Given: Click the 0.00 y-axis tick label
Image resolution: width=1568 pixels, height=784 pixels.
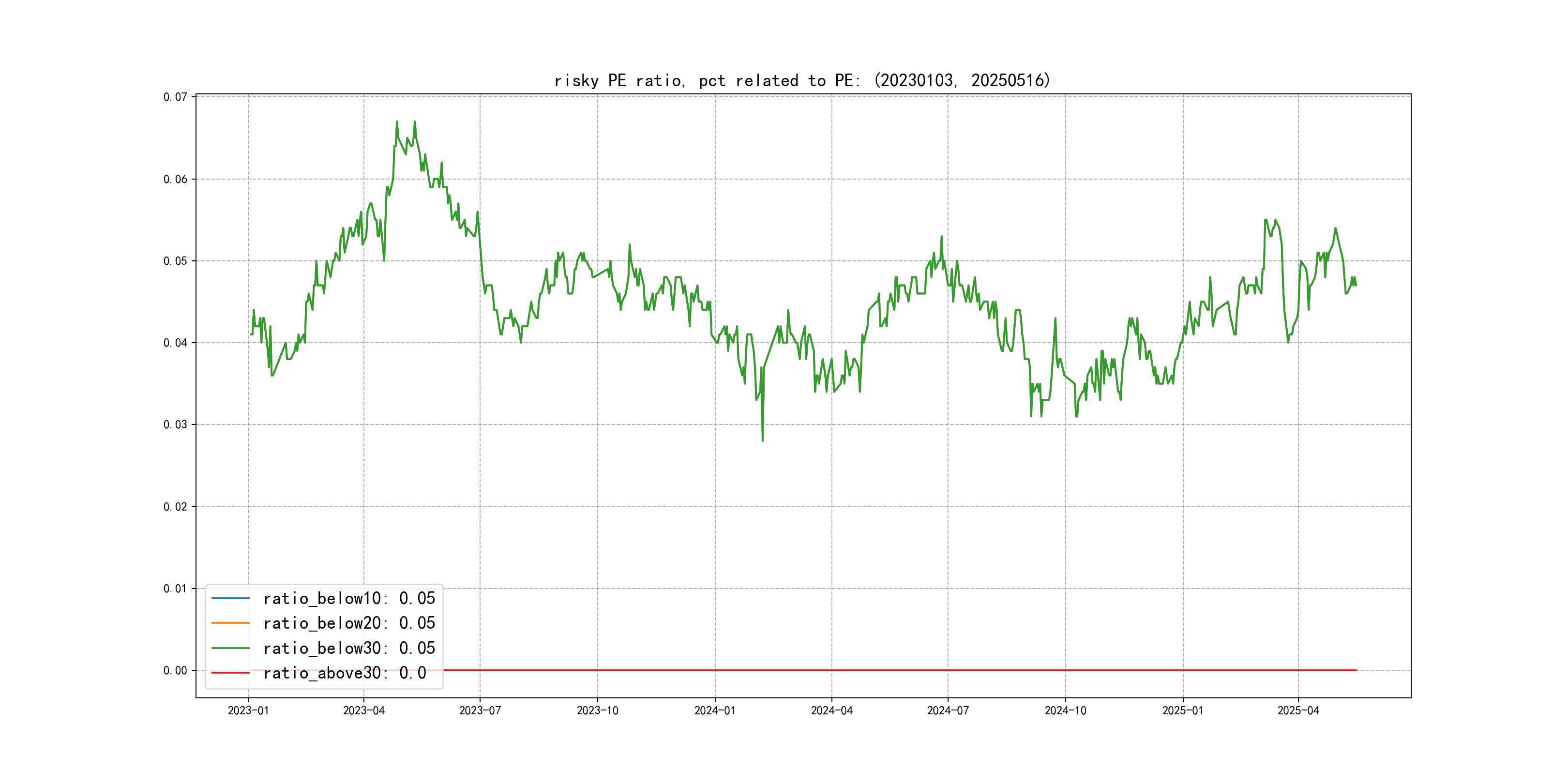Looking at the screenshot, I should pos(175,670).
